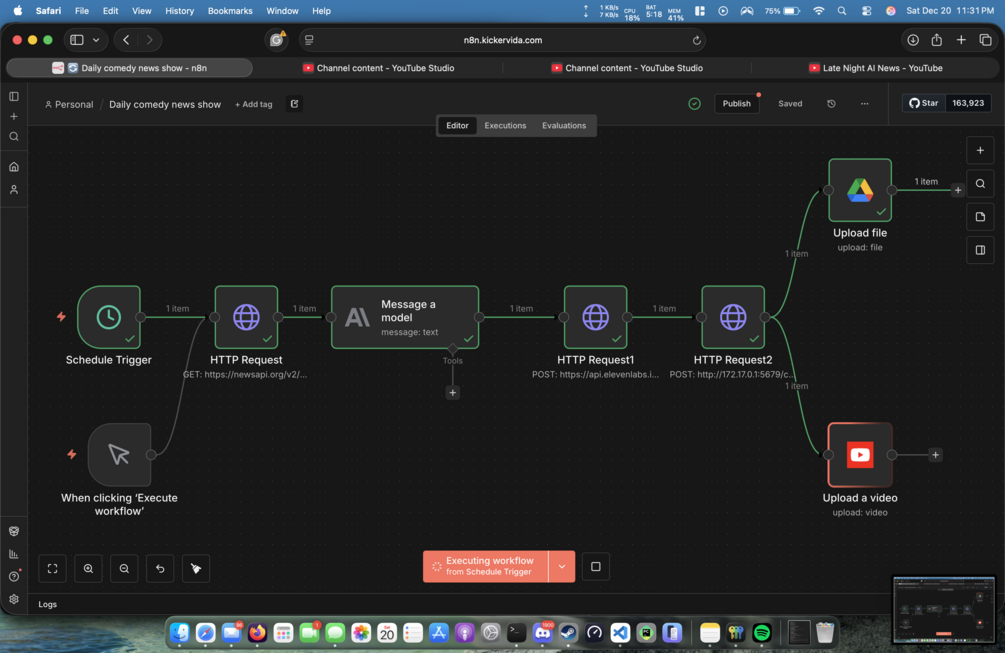The width and height of the screenshot is (1005, 653).
Task: Switch to the Editor tab
Action: [457, 125]
